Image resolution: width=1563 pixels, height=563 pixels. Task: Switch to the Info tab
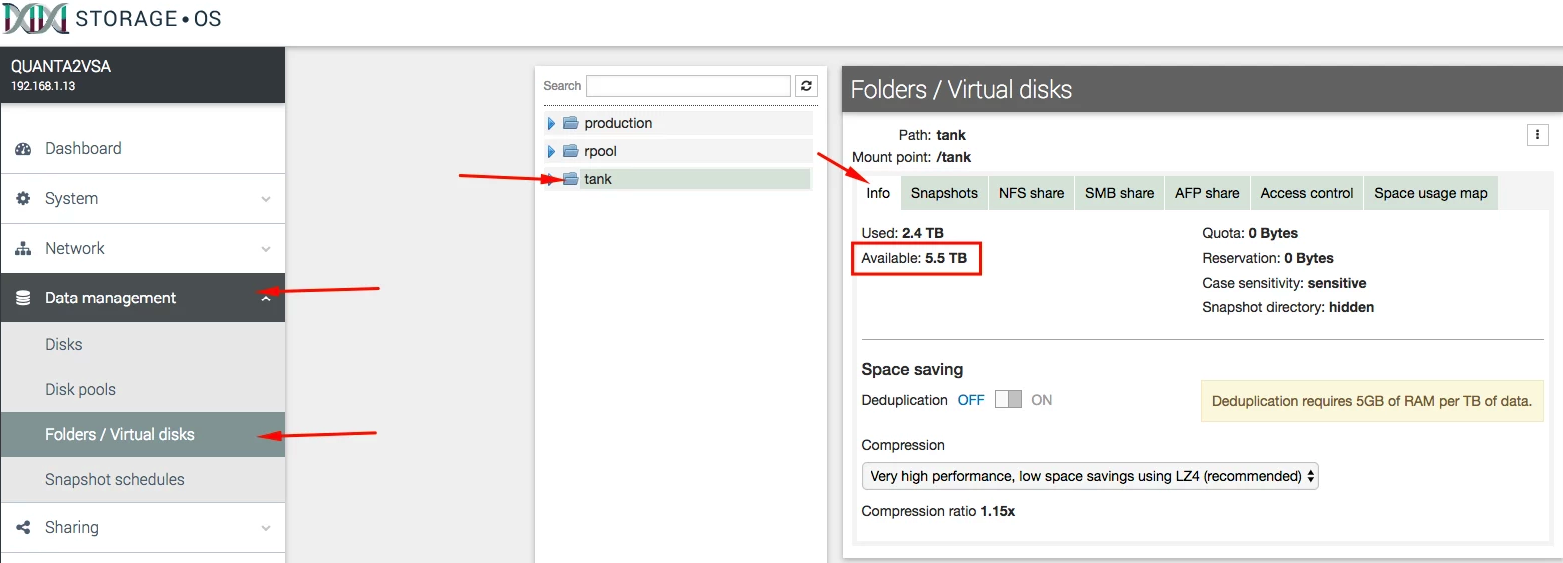878,193
